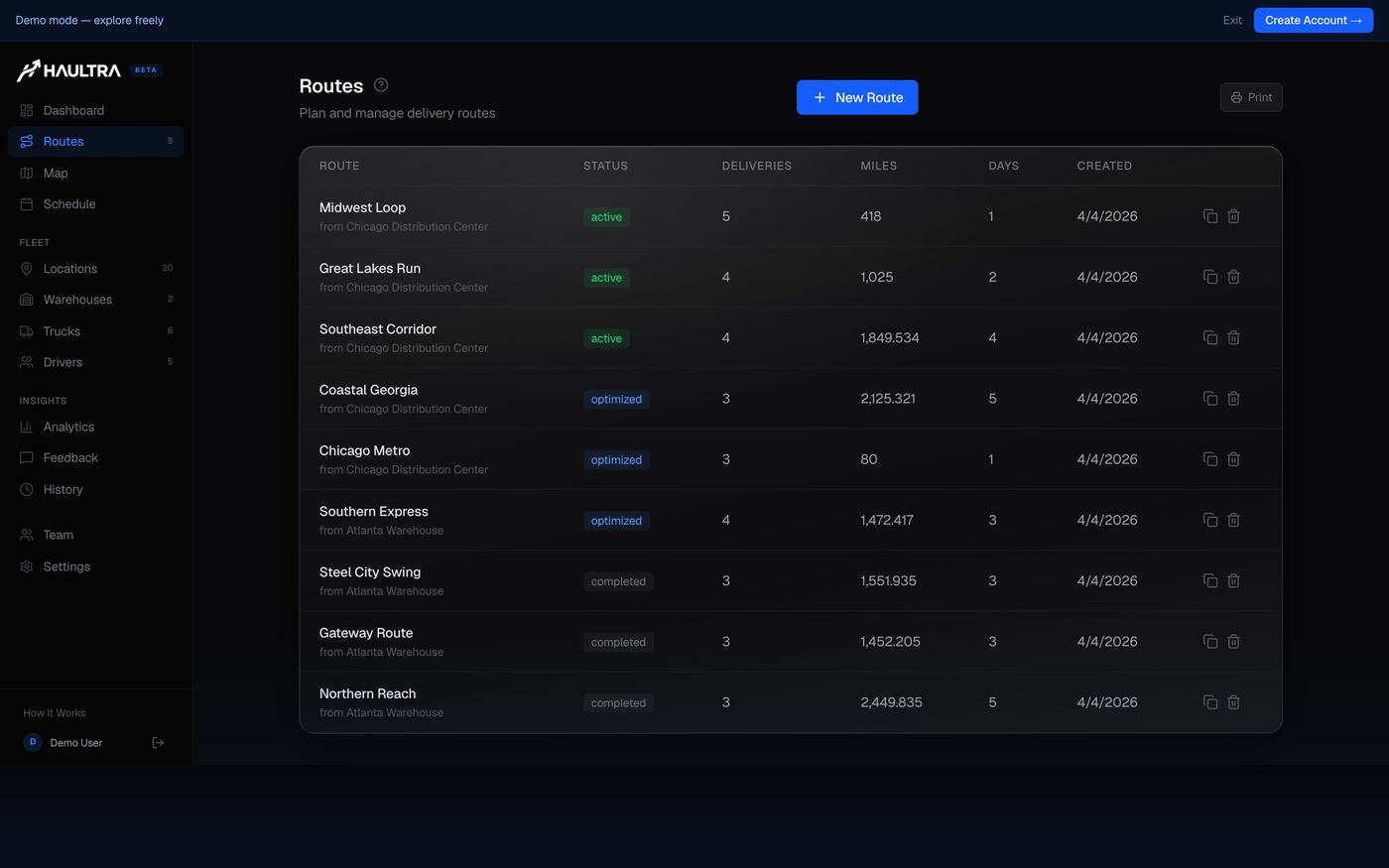Screen dimensions: 1389x868
Task: Exit demo mode
Action: coord(1232,20)
